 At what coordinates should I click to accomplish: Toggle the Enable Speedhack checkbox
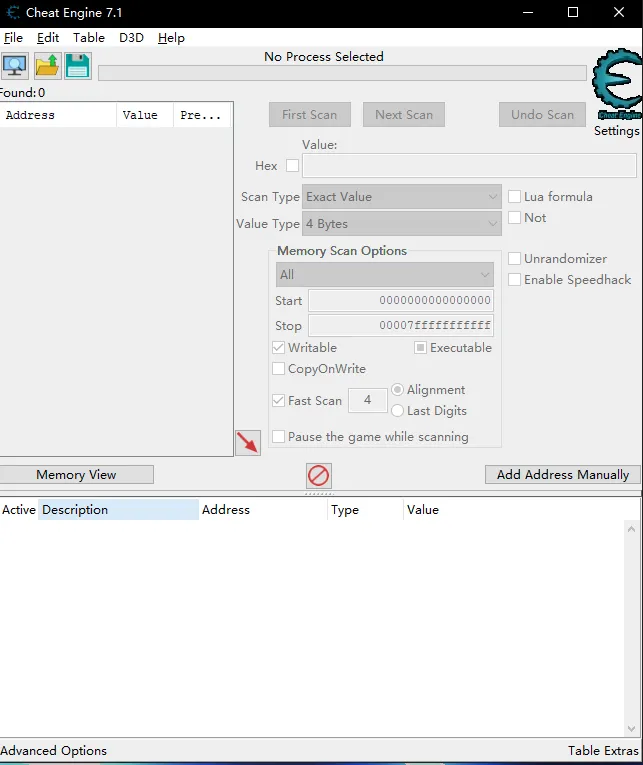click(515, 280)
